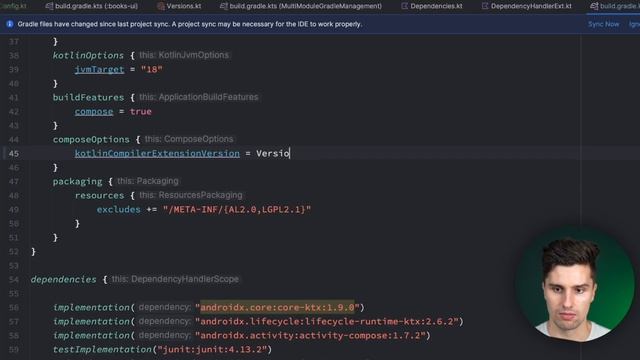Click the compose property on line 42
Image resolution: width=640 pixels, height=360 pixels.
(94, 111)
